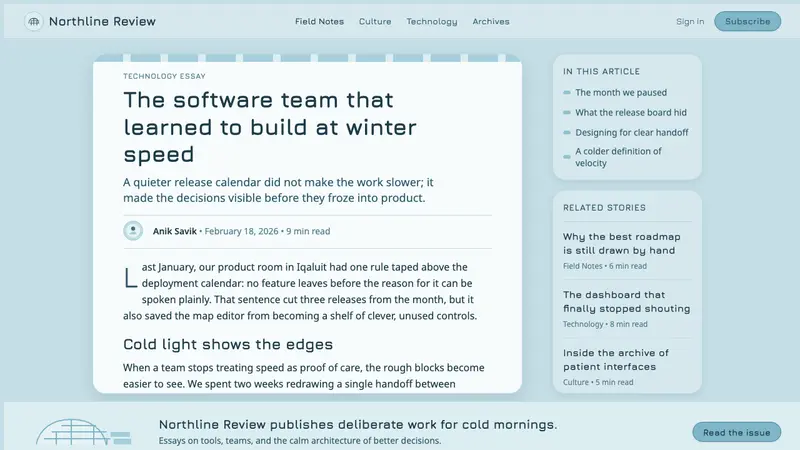The width and height of the screenshot is (800, 450).
Task: Open the Field Notes menu item
Action: coord(319,21)
